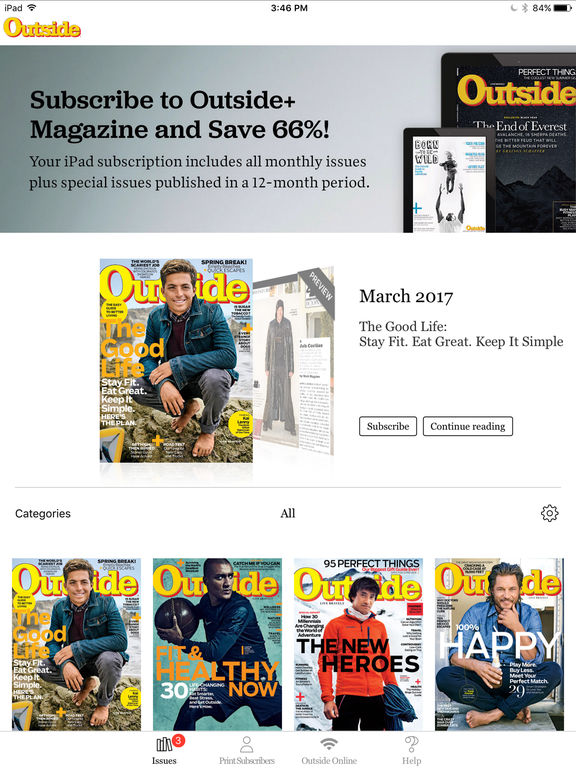Click the Continue reading button
This screenshot has height=768, width=576.
pyautogui.click(x=468, y=426)
